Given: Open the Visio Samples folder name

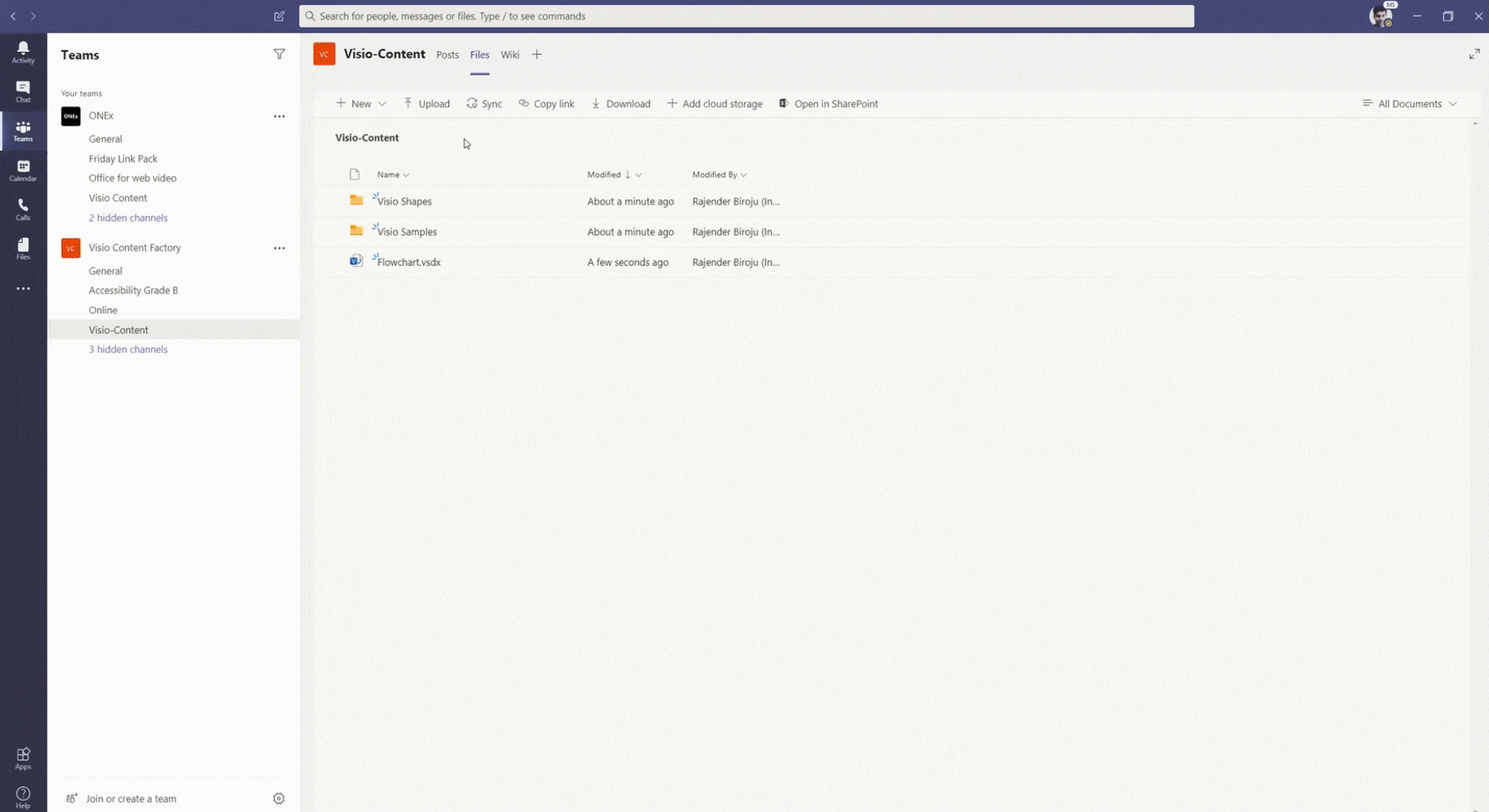Looking at the screenshot, I should 407,232.
